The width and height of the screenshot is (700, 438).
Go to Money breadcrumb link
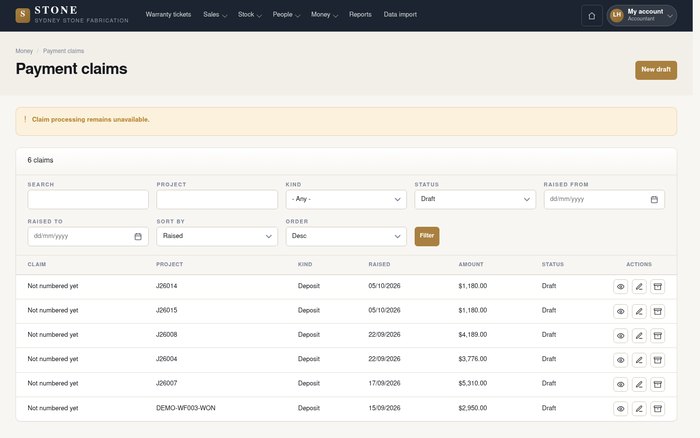(x=24, y=51)
